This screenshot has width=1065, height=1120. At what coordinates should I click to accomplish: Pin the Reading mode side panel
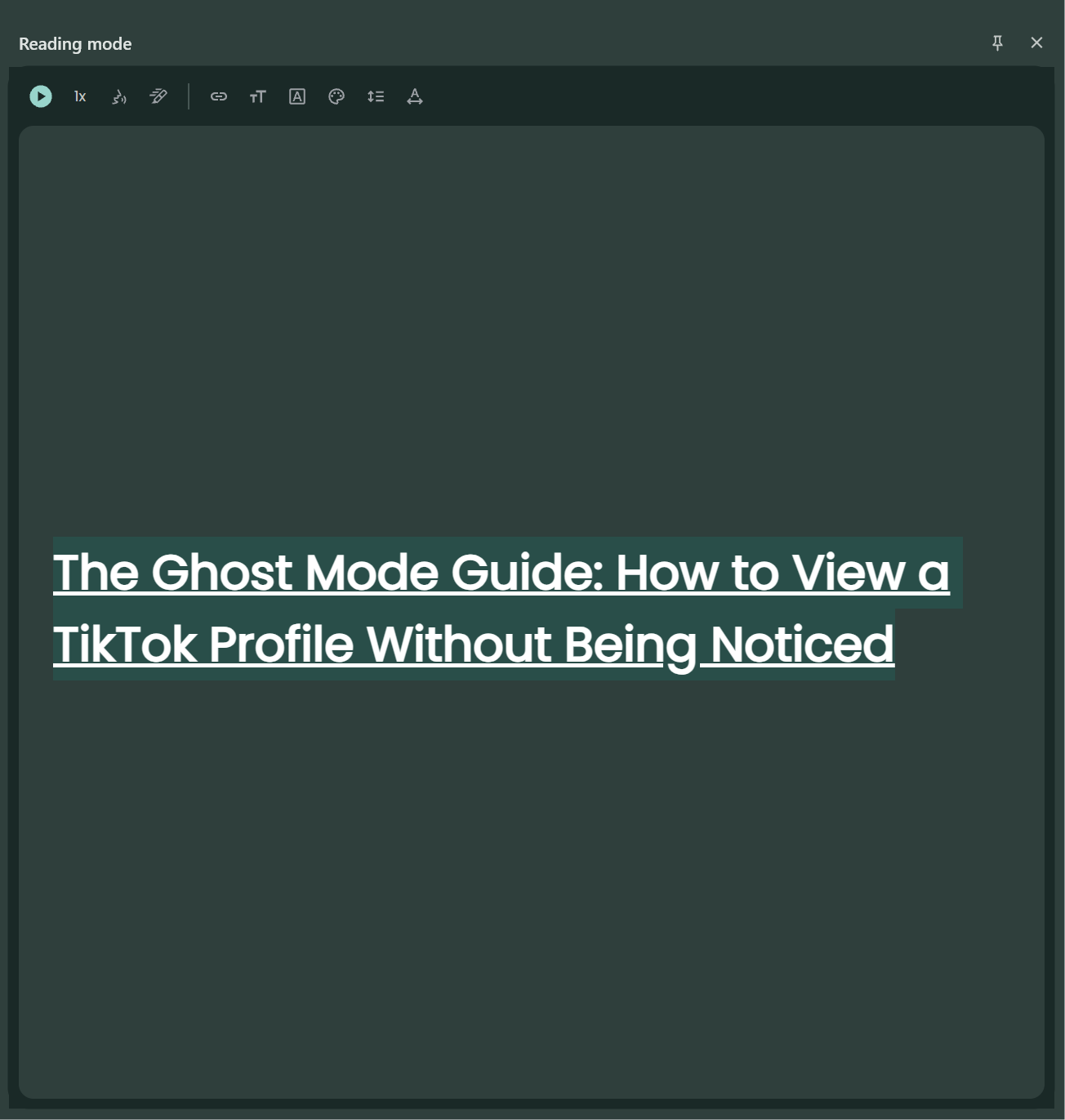pyautogui.click(x=997, y=42)
